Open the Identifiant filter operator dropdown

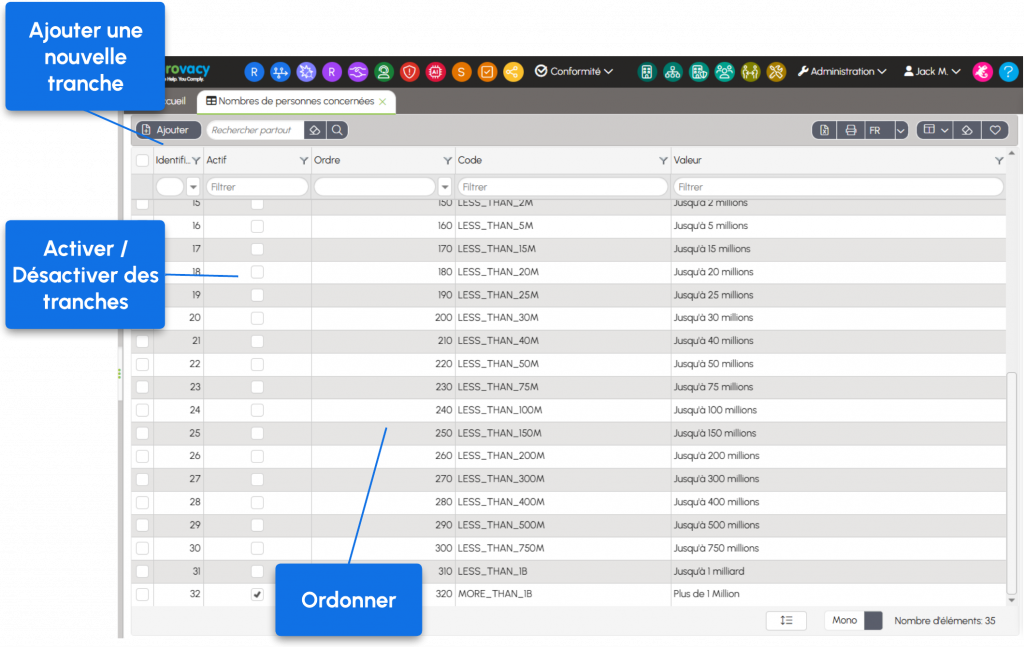click(193, 187)
